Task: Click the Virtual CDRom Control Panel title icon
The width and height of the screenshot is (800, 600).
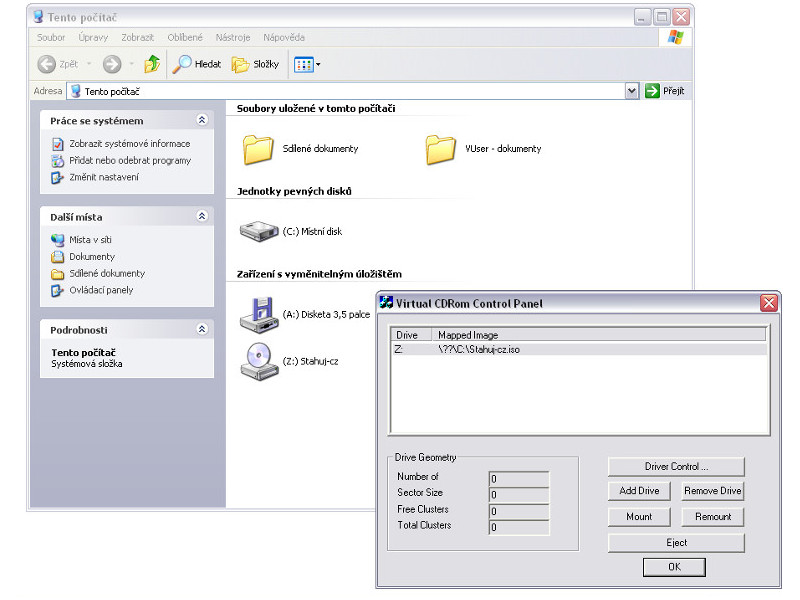Action: tap(386, 303)
